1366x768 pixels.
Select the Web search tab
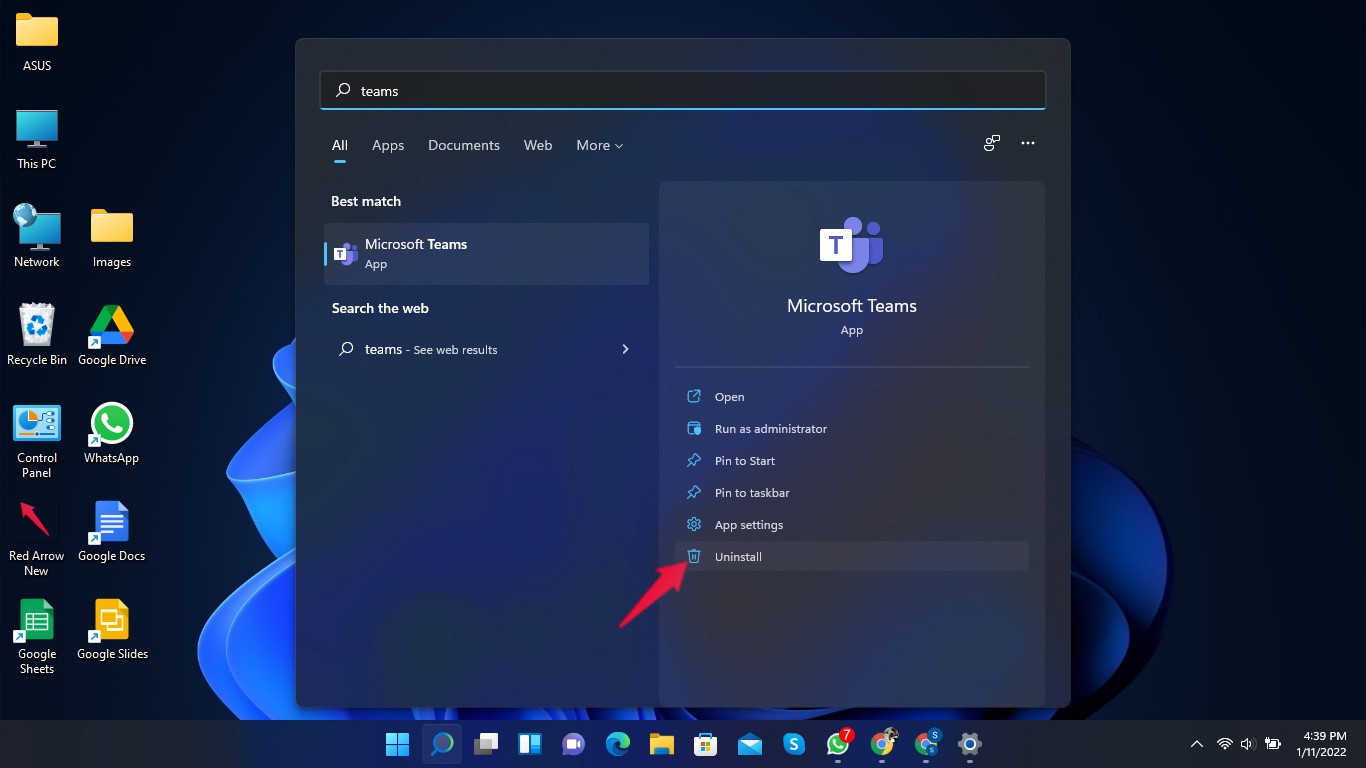(x=538, y=146)
